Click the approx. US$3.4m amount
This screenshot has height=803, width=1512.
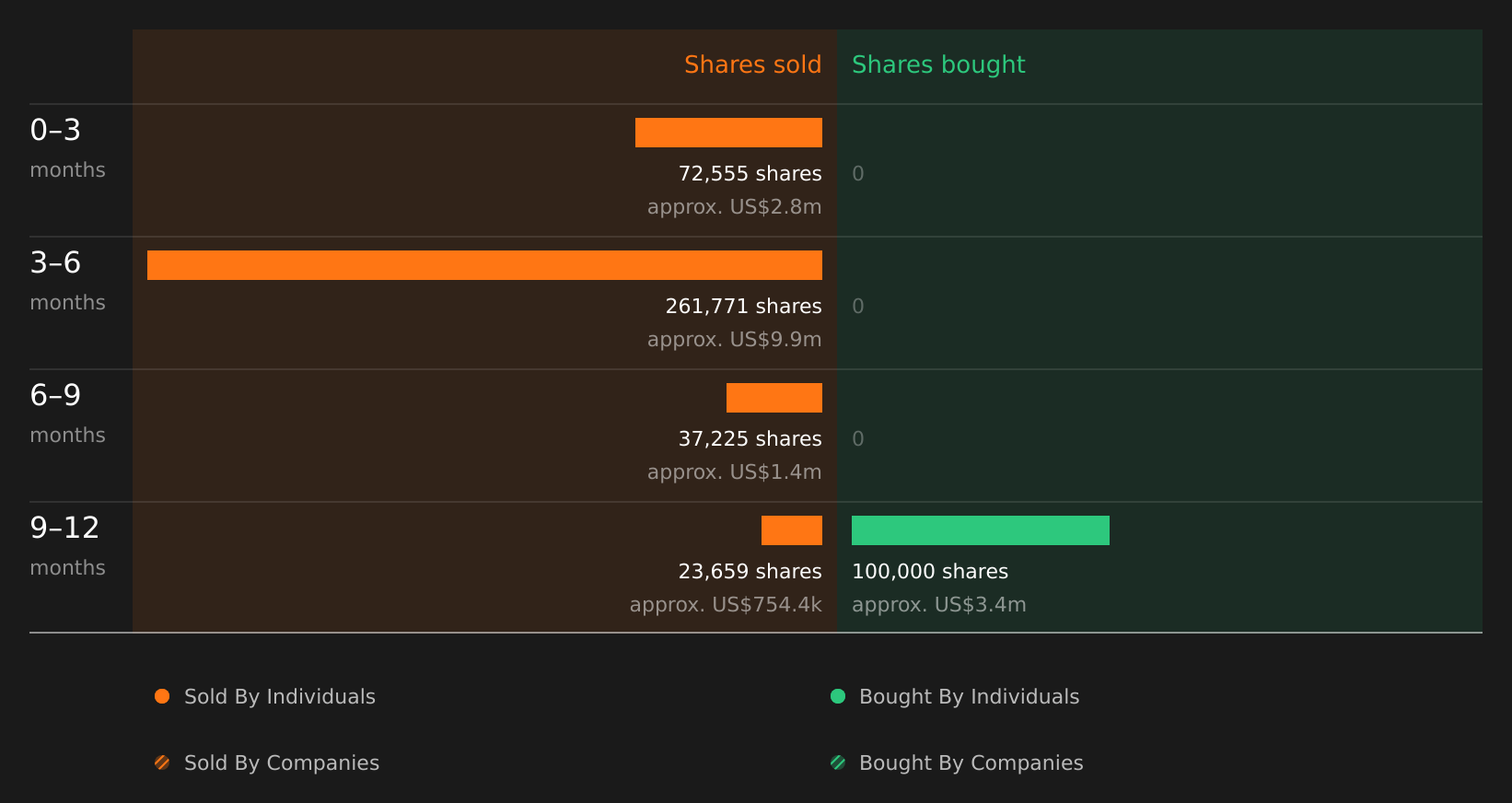click(938, 604)
